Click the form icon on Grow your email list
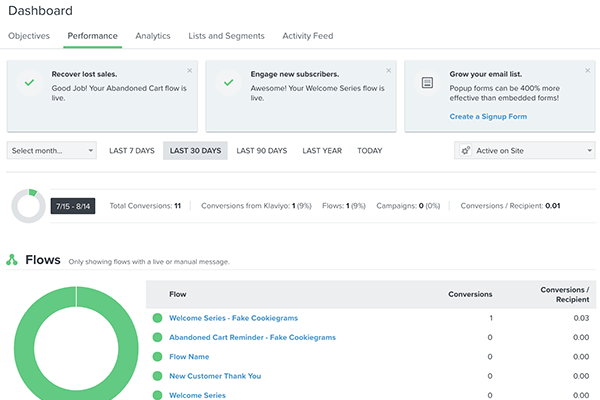 (427, 83)
